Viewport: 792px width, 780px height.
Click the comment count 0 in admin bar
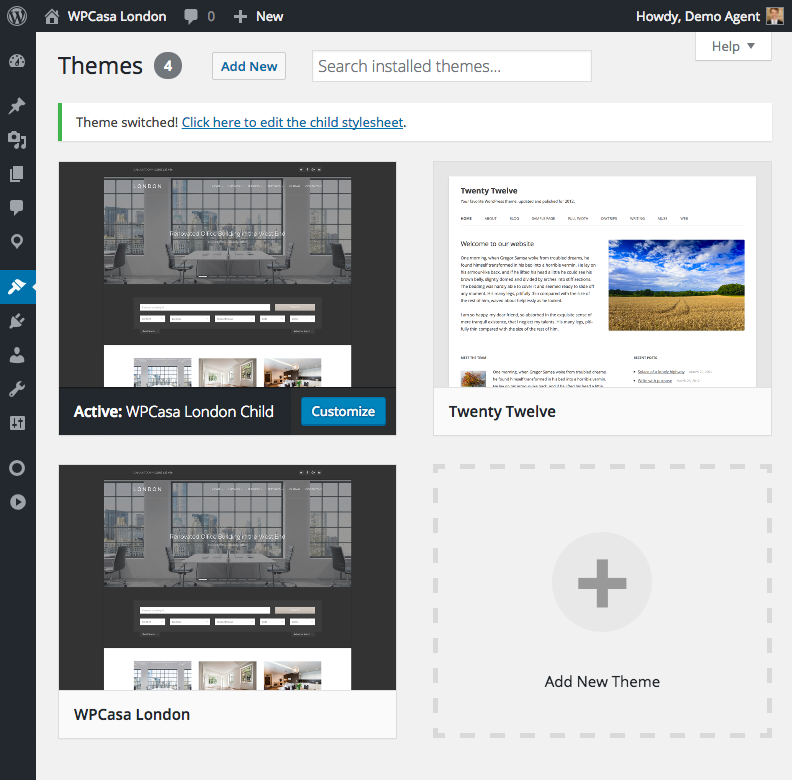(211, 17)
